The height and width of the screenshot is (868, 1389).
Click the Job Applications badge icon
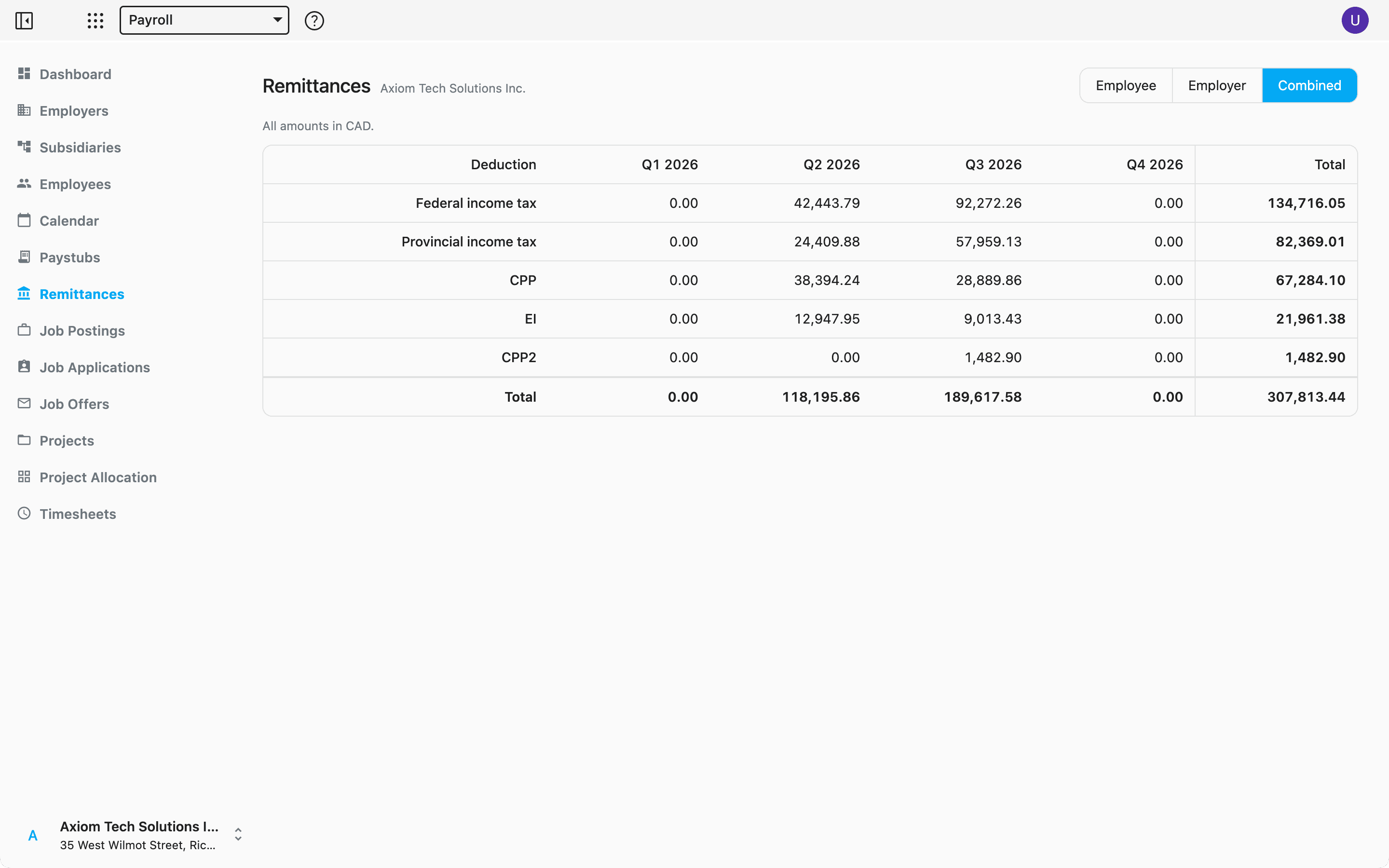pyautogui.click(x=24, y=367)
